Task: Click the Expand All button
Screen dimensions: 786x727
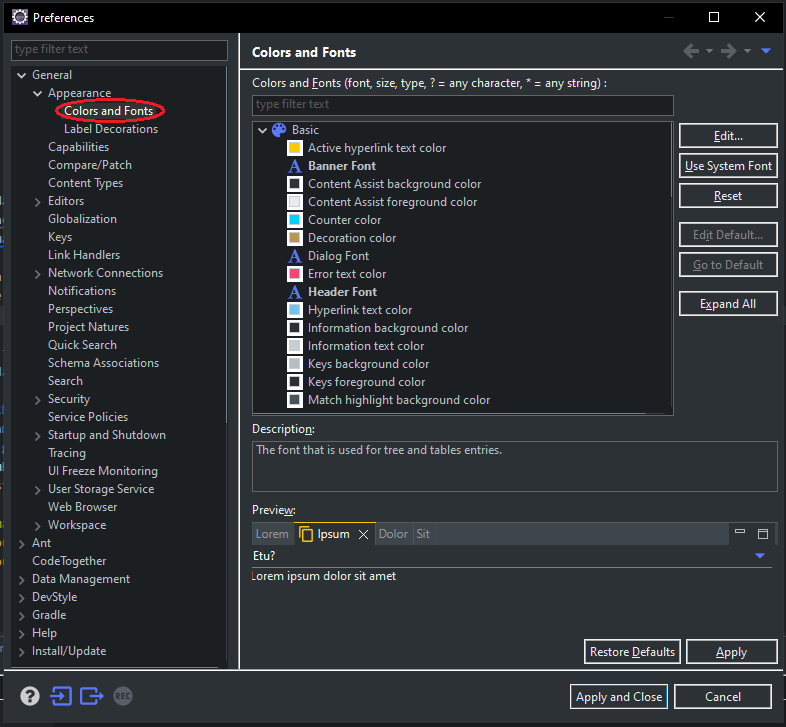Action: (x=727, y=304)
